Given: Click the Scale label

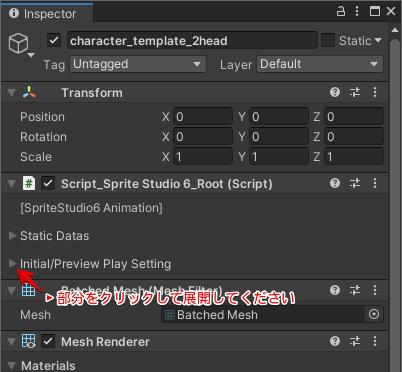Looking at the screenshot, I should coord(36,157).
